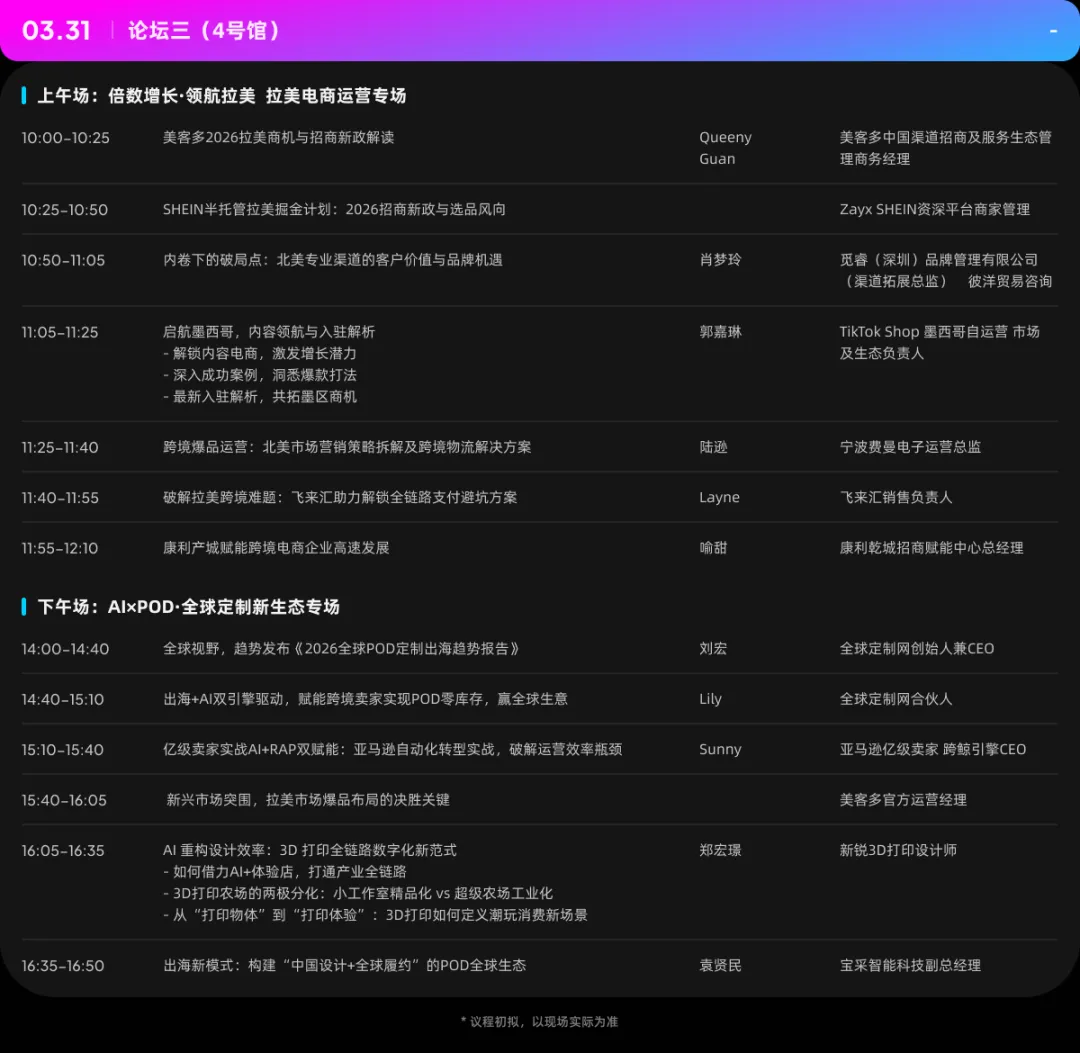Screen dimensions: 1080x1053
Task: Select the 15:40-16:05 time slot
Action: pyautogui.click(x=64, y=800)
